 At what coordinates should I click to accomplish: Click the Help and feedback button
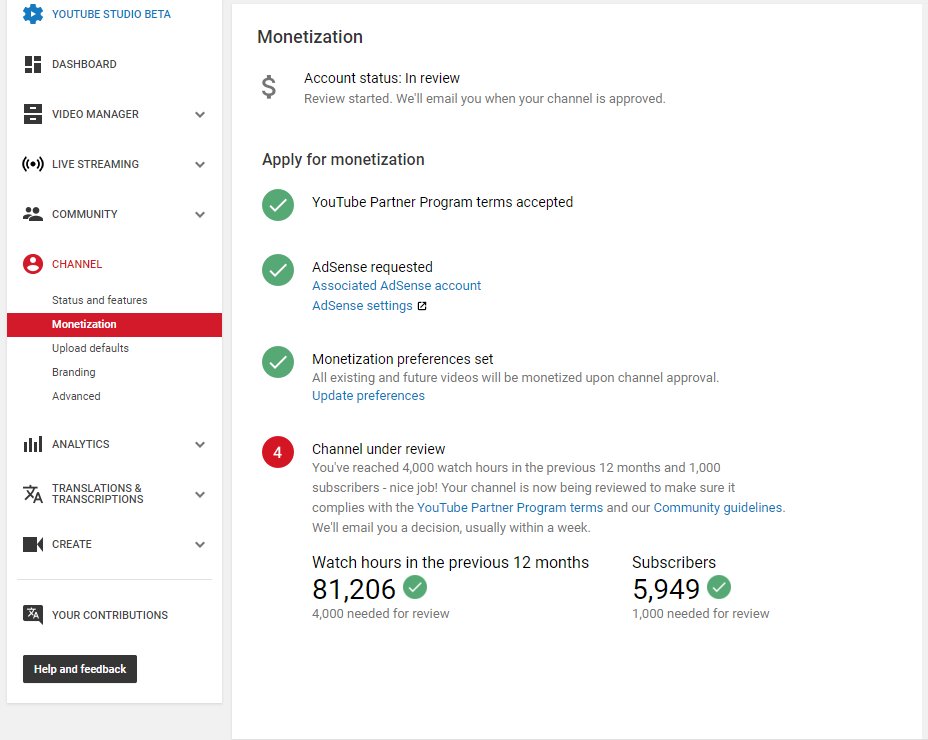[80, 669]
